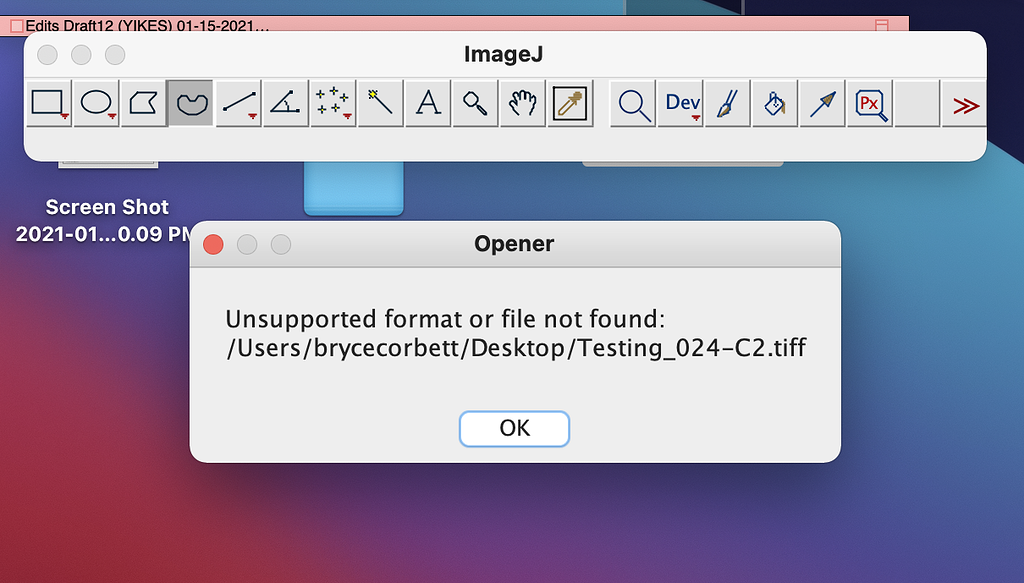Pick the Magnifying glass zoom tool
Image resolution: width=1024 pixels, height=583 pixels.
pyautogui.click(x=475, y=103)
